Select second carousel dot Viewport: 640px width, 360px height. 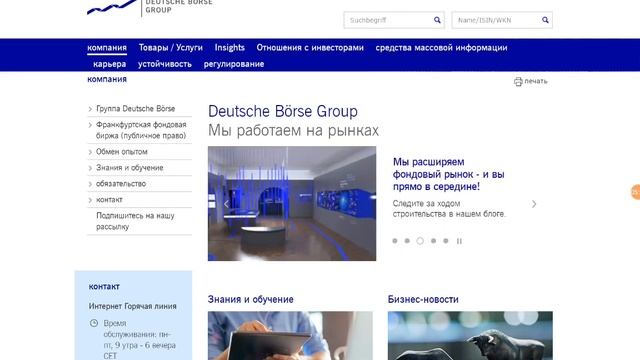coord(407,241)
